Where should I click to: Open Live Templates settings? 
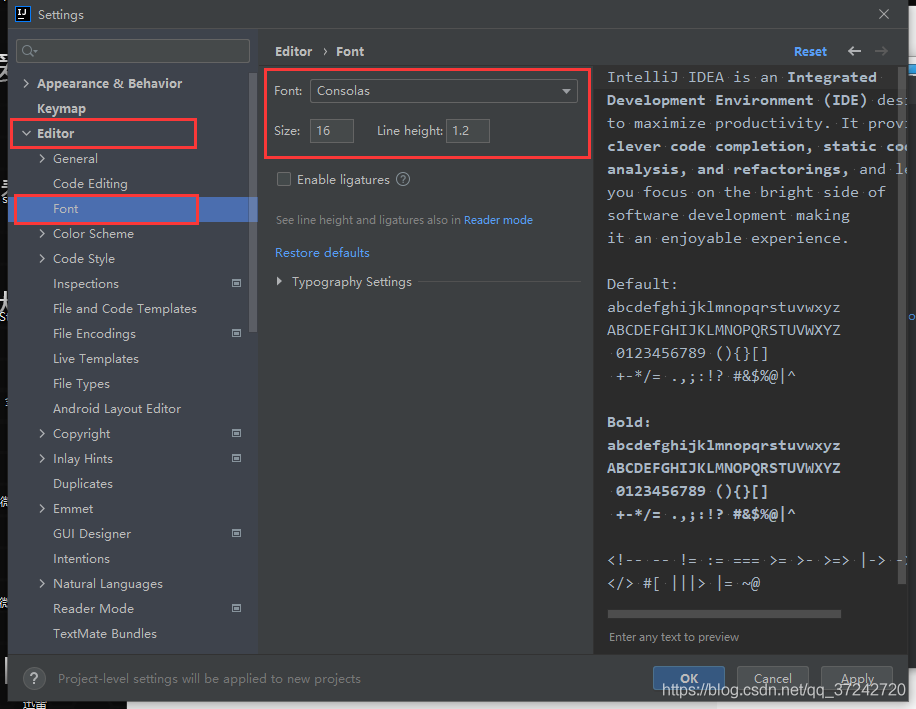point(96,359)
